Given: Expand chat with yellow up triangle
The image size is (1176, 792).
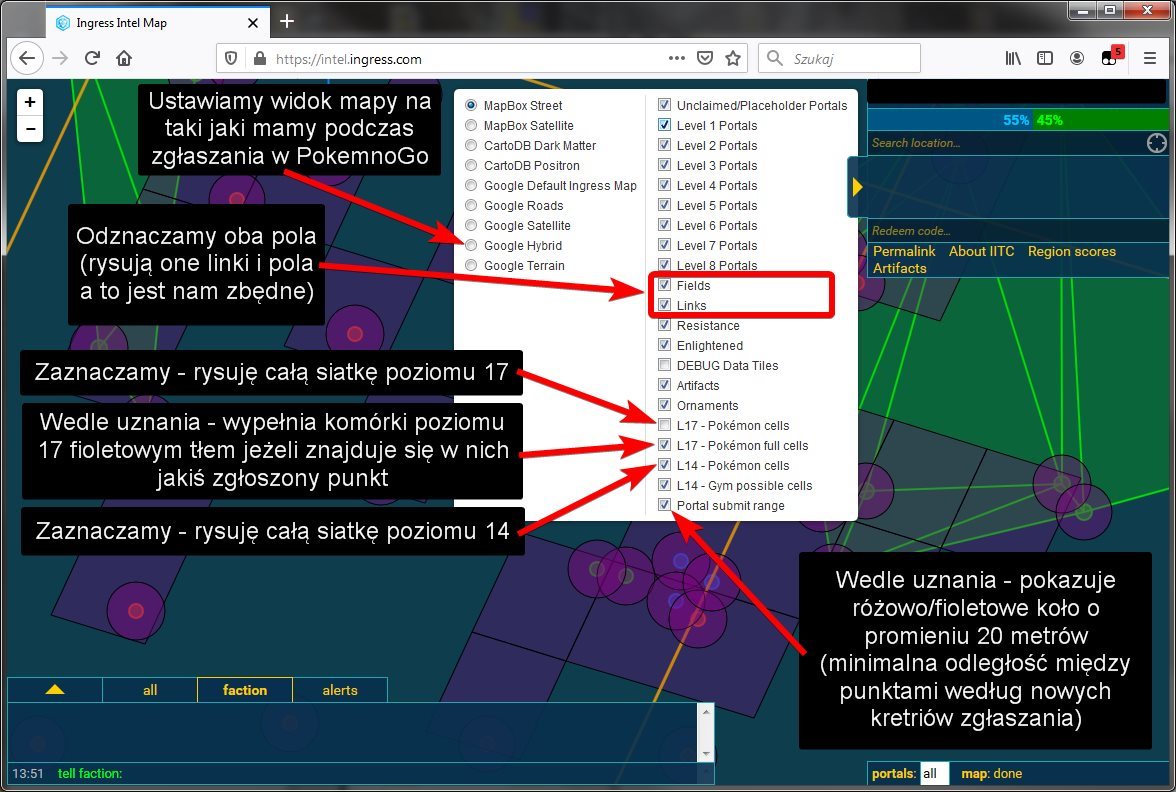Looking at the screenshot, I should tap(55, 689).
